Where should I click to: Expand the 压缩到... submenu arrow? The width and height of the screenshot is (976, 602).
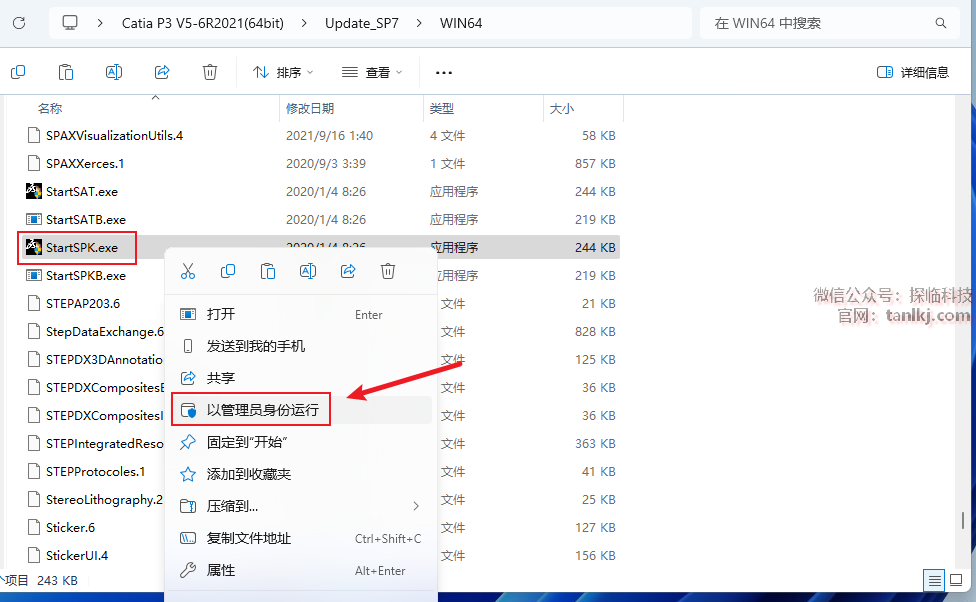416,506
